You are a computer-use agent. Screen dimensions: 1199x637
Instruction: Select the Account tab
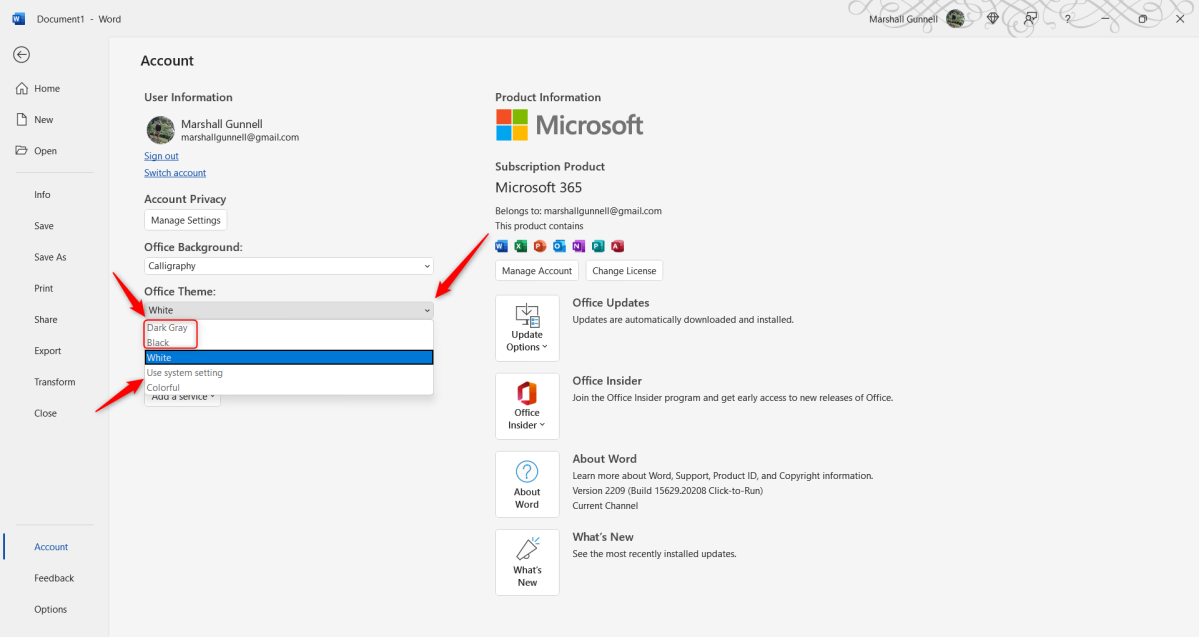(51, 547)
